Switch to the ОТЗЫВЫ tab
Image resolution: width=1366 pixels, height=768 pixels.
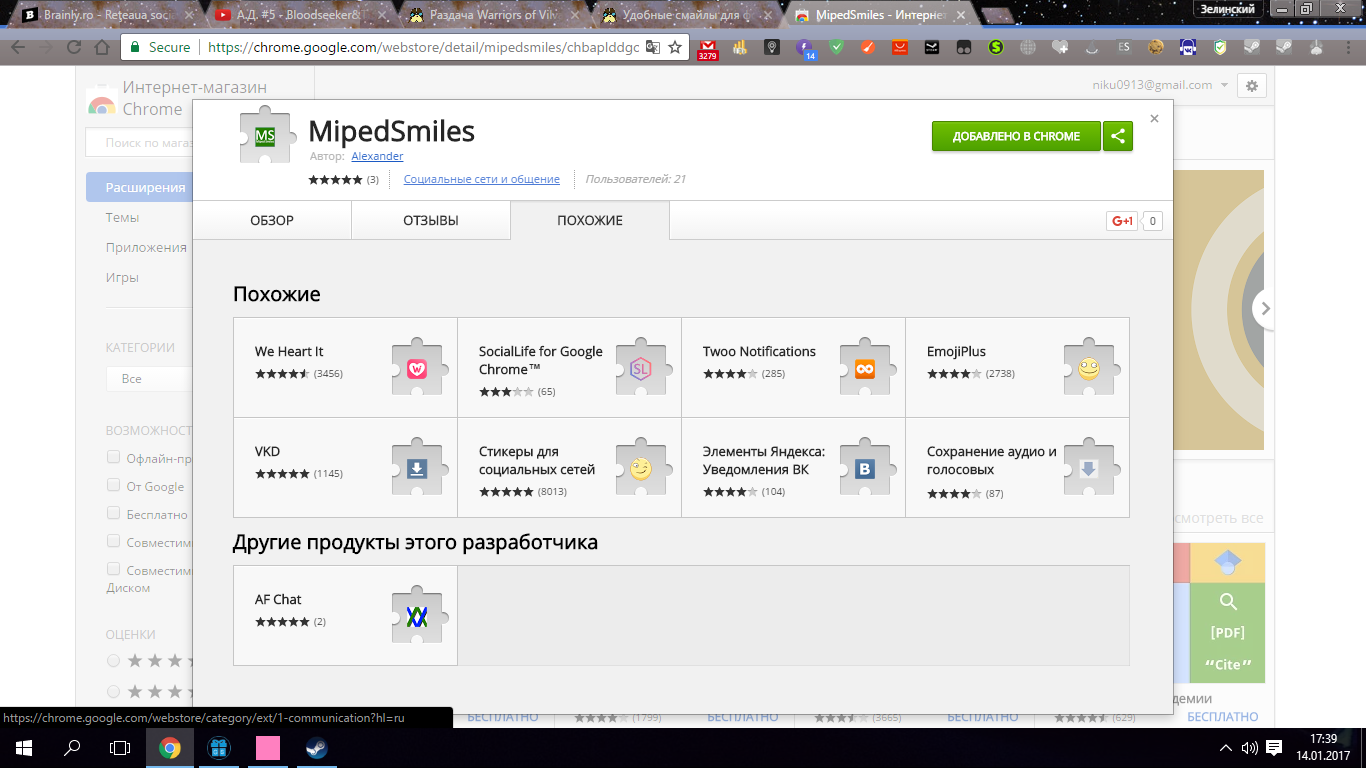(431, 221)
